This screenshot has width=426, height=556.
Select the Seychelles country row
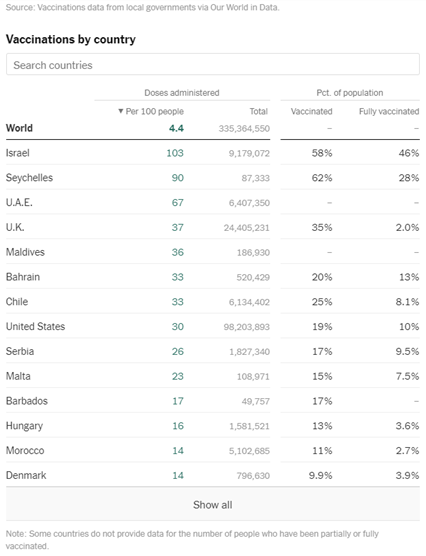[213, 178]
